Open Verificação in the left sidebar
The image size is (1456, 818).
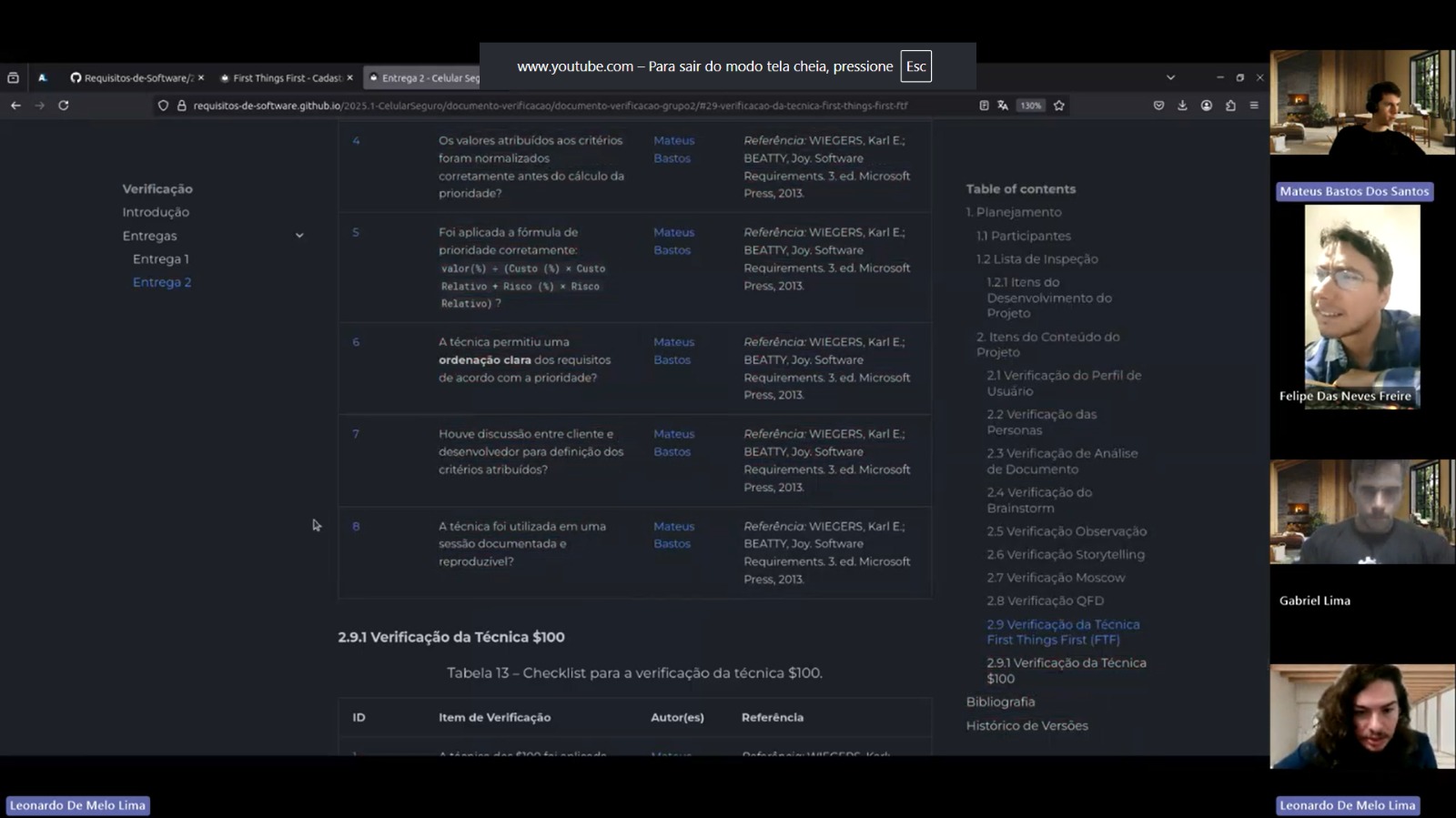pyautogui.click(x=157, y=189)
